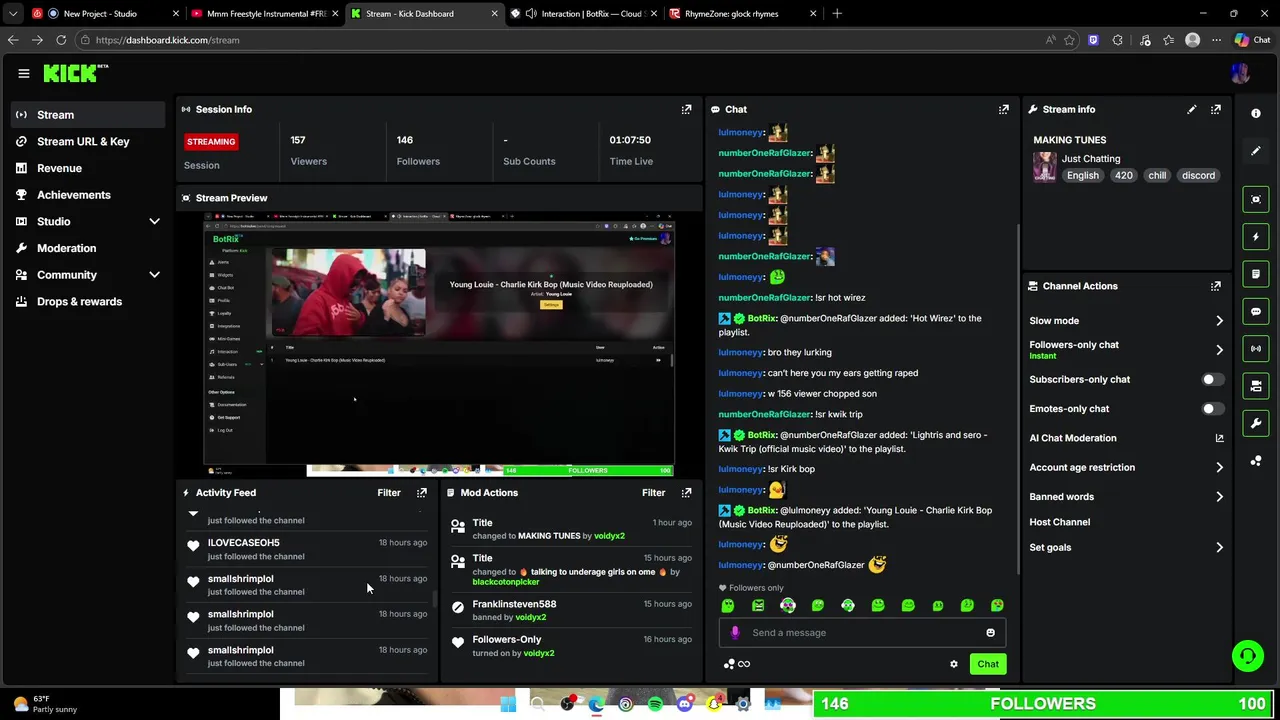
Task: Pop out the Mod Actions panel
Action: (x=686, y=492)
